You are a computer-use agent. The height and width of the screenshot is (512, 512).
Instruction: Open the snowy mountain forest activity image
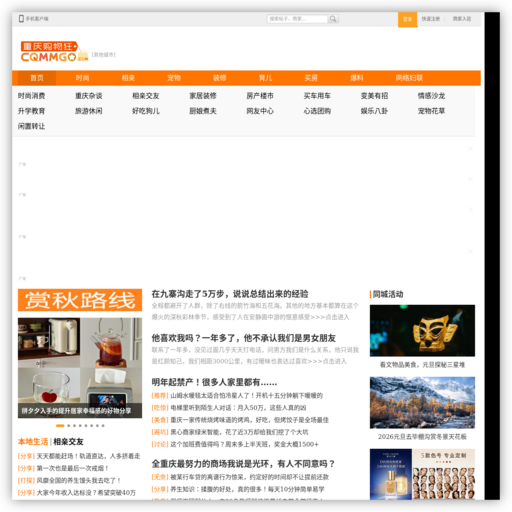pyautogui.click(x=422, y=403)
